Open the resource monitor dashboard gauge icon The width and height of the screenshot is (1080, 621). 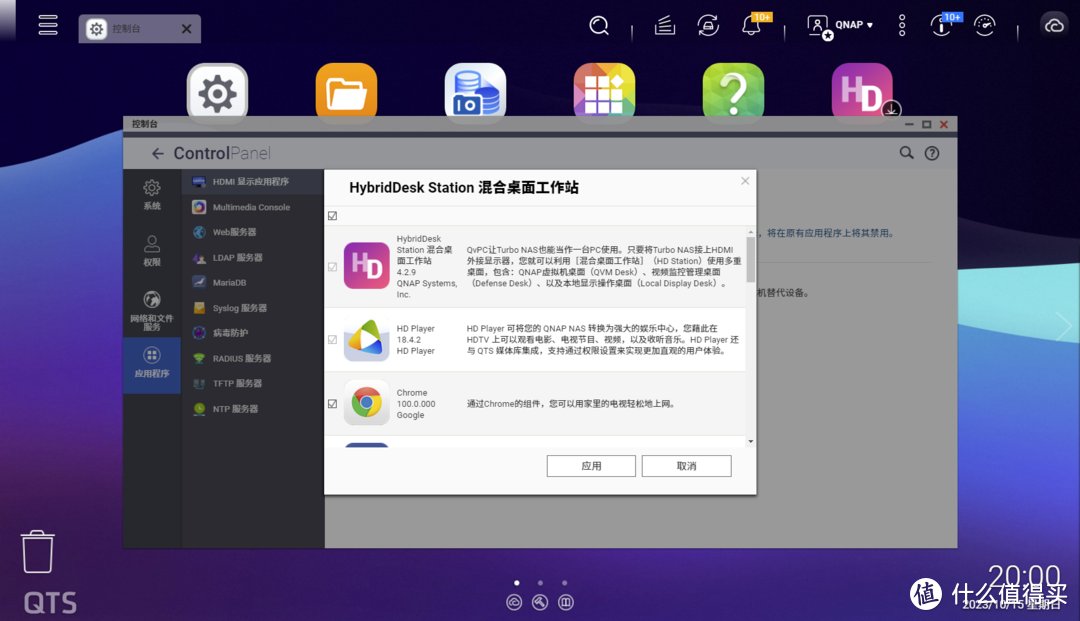(984, 25)
